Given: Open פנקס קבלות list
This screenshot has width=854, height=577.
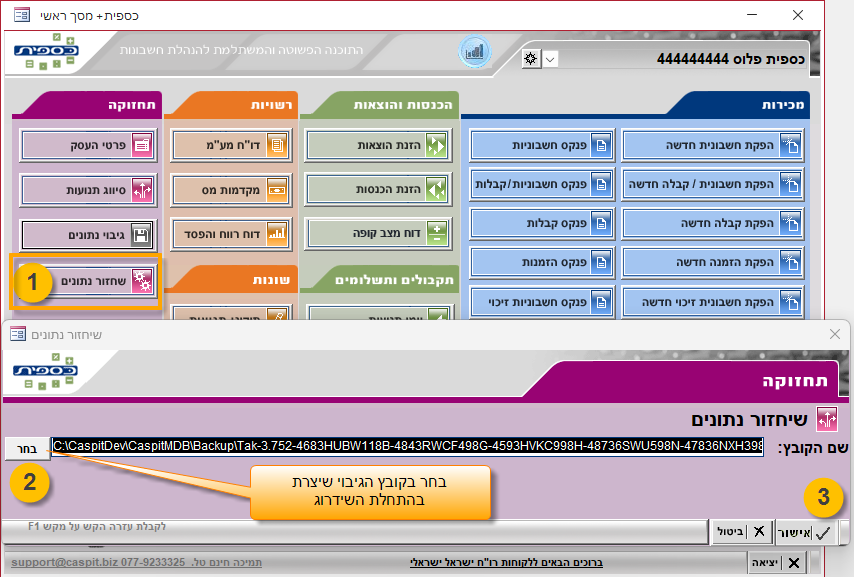Looking at the screenshot, I should pyautogui.click(x=541, y=223).
